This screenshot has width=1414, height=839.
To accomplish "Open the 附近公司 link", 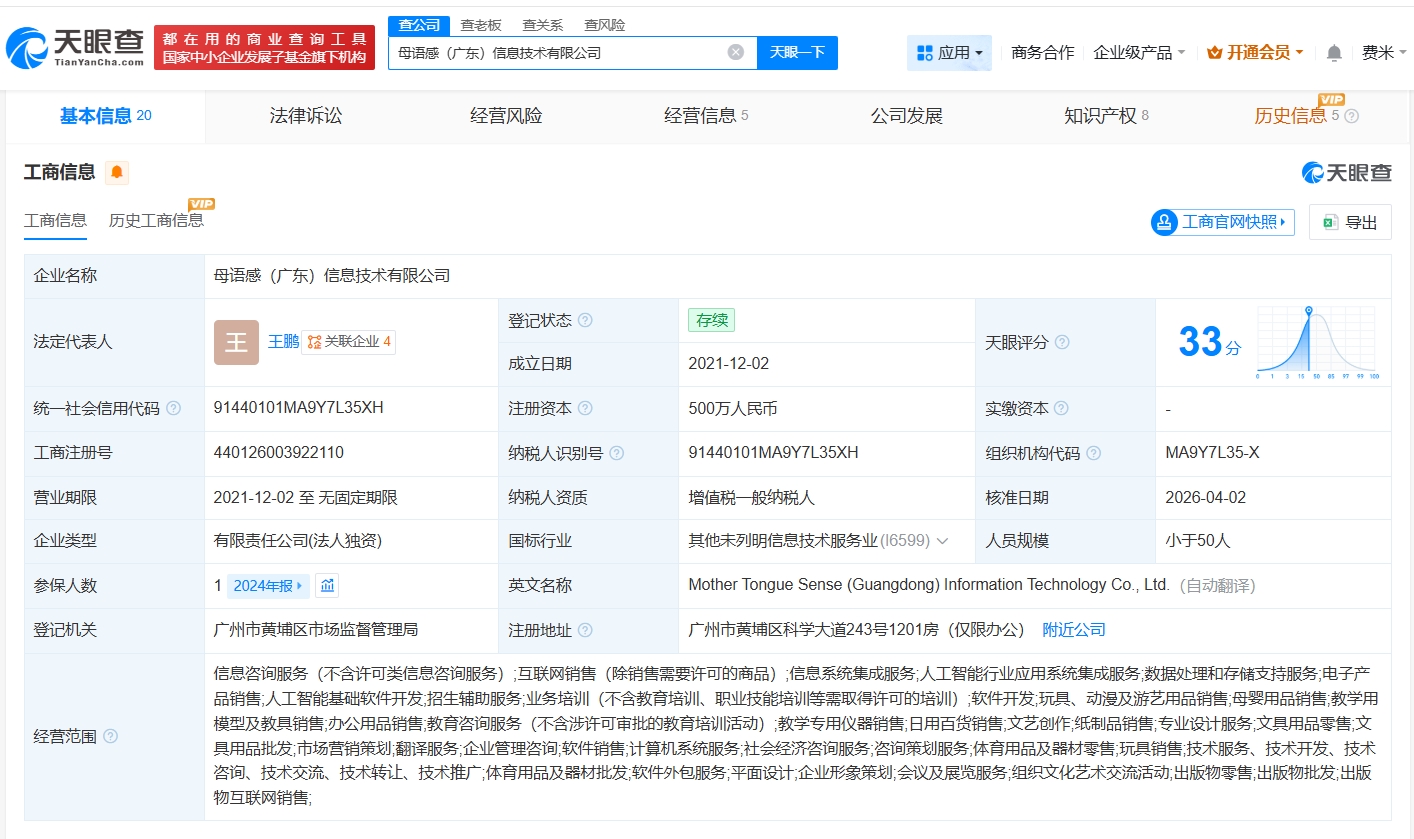I will [x=1074, y=630].
